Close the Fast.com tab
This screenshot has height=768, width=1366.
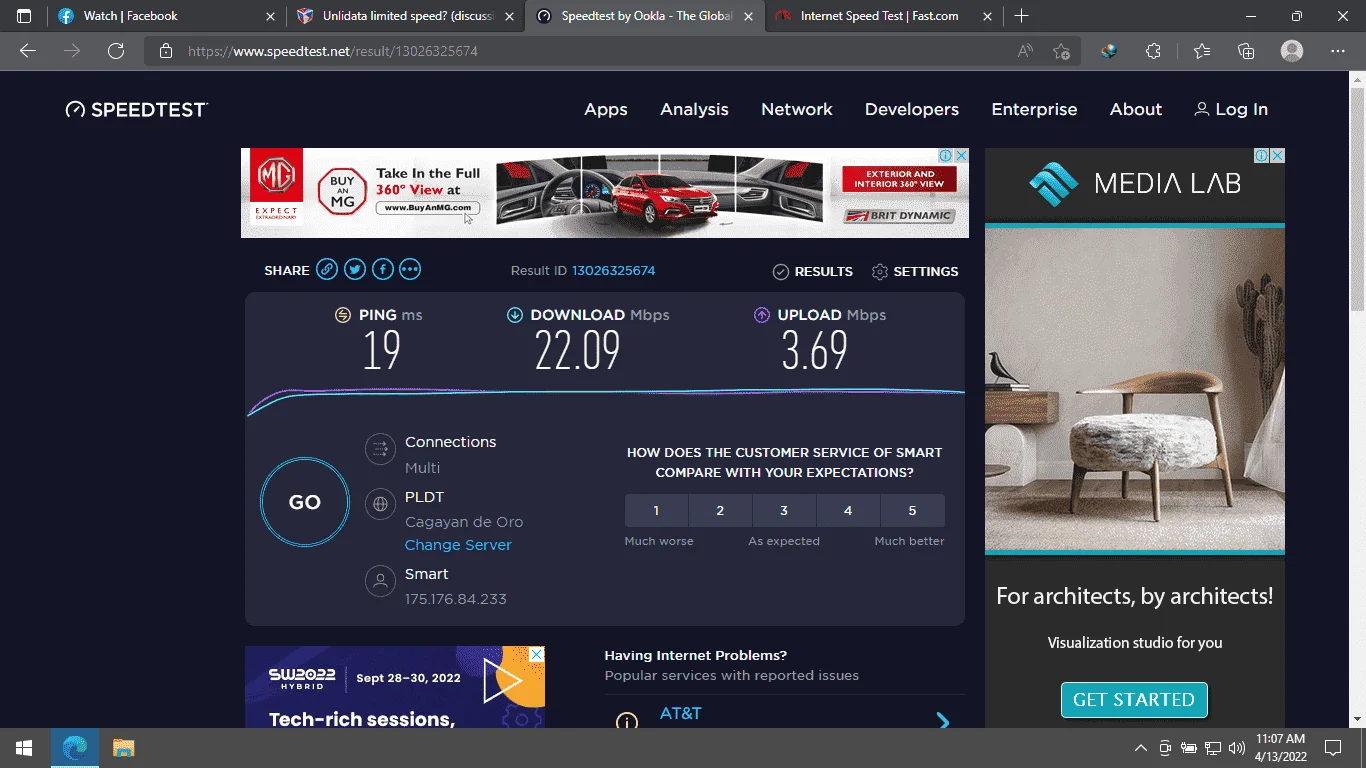[x=988, y=16]
